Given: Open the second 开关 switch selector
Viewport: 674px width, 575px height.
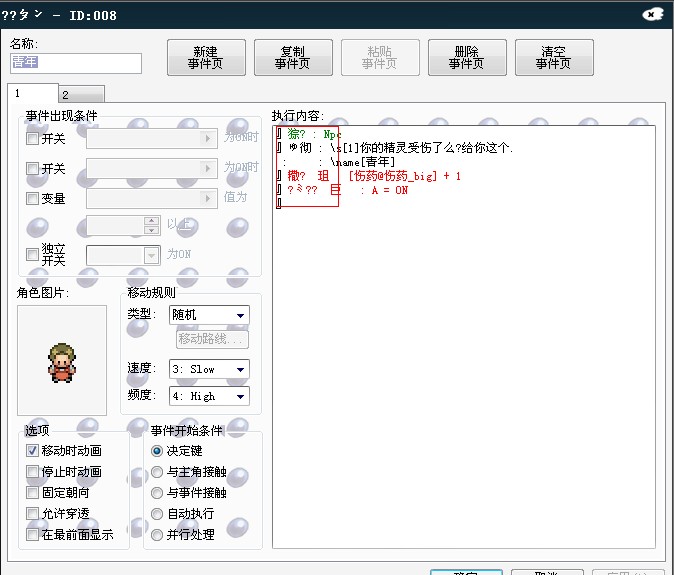Looking at the screenshot, I should coord(152,168).
